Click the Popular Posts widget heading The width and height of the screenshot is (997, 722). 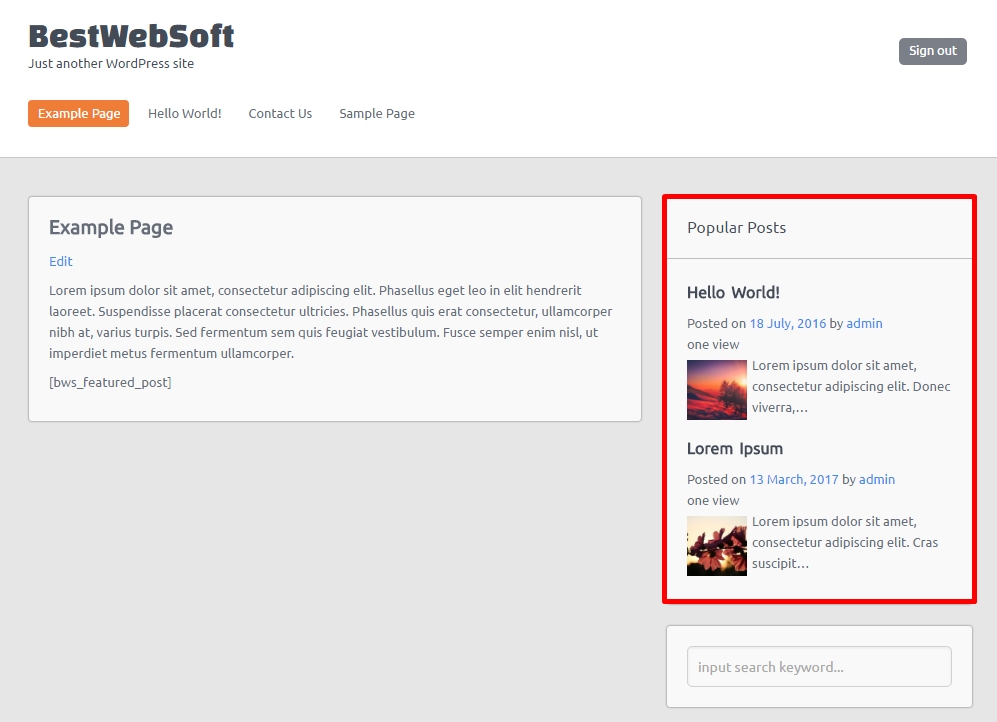(736, 228)
